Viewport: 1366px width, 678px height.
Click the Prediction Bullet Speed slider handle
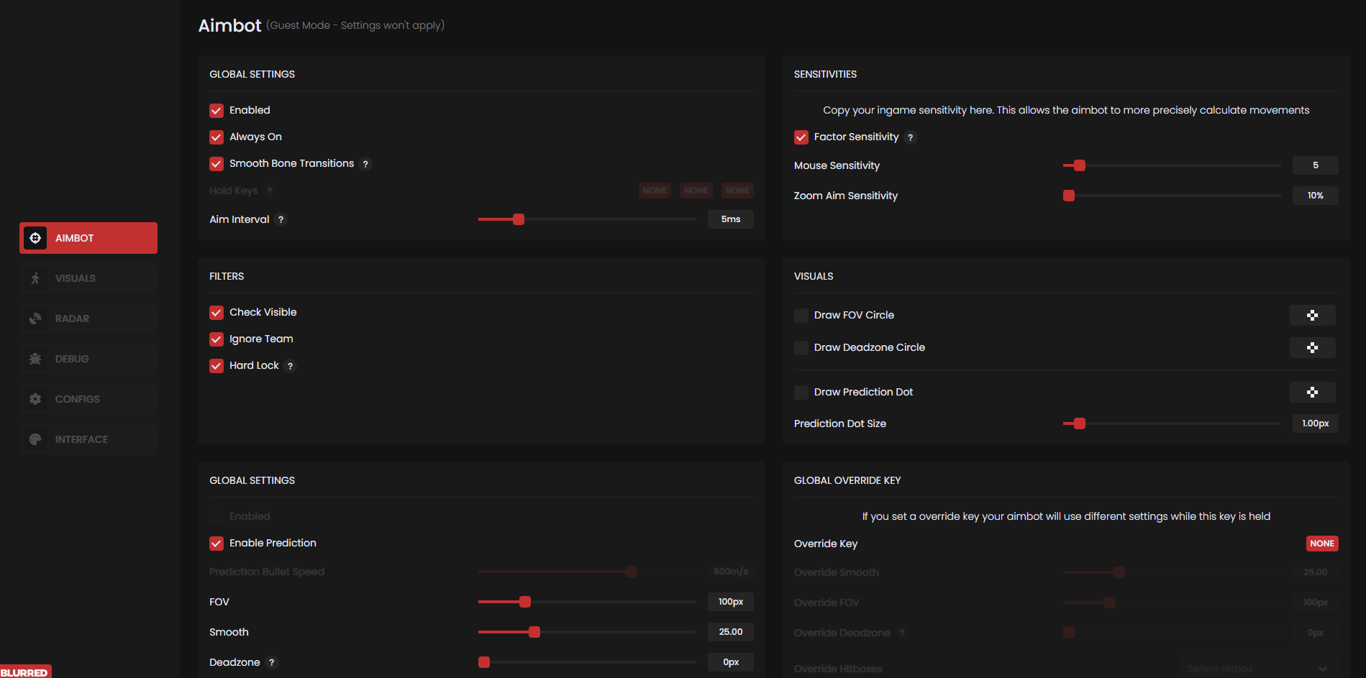click(631, 572)
